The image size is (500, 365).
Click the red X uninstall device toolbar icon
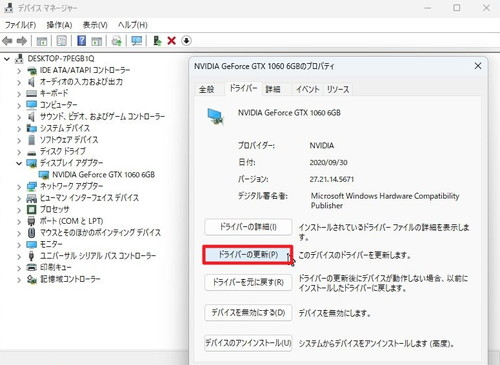(171, 41)
